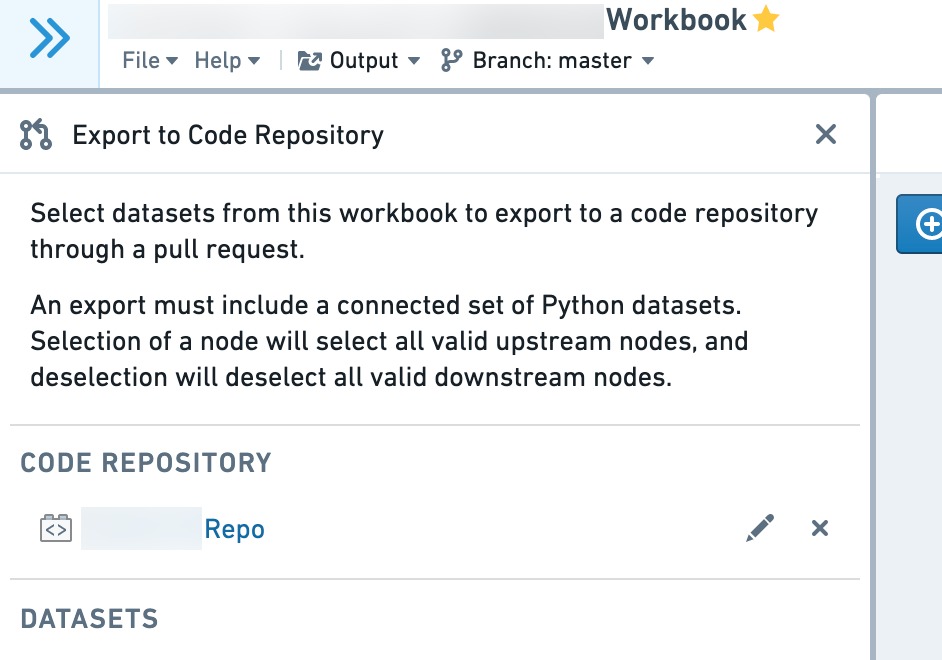Expand the sidebar with double chevron icon
The width and height of the screenshot is (942, 660).
(49, 38)
